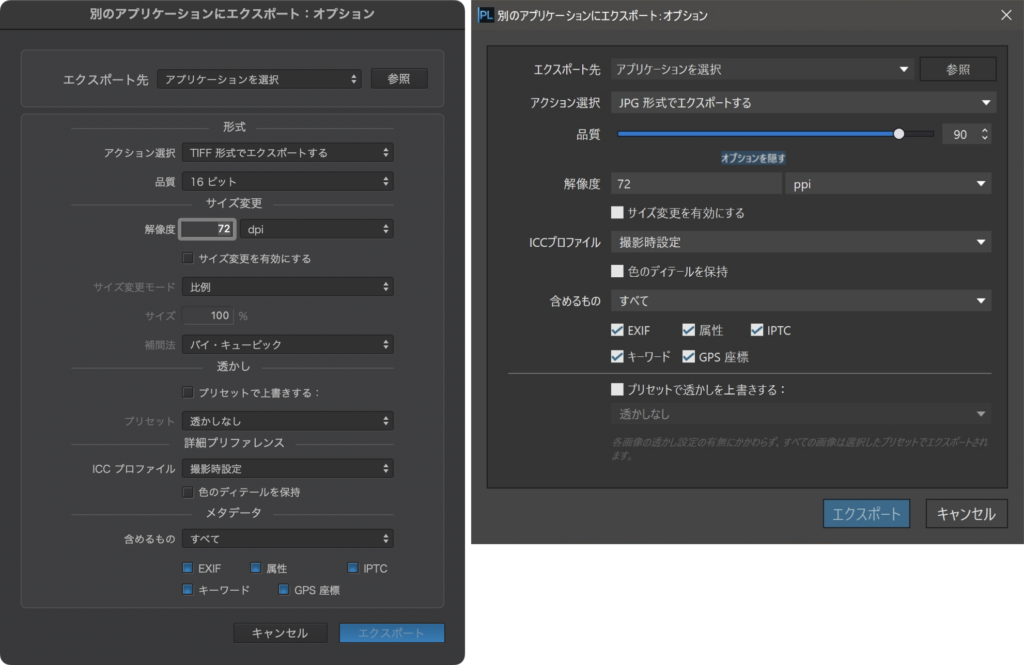
Task: Open ICCプロファイル dropdown in right window
Action: click(801, 242)
